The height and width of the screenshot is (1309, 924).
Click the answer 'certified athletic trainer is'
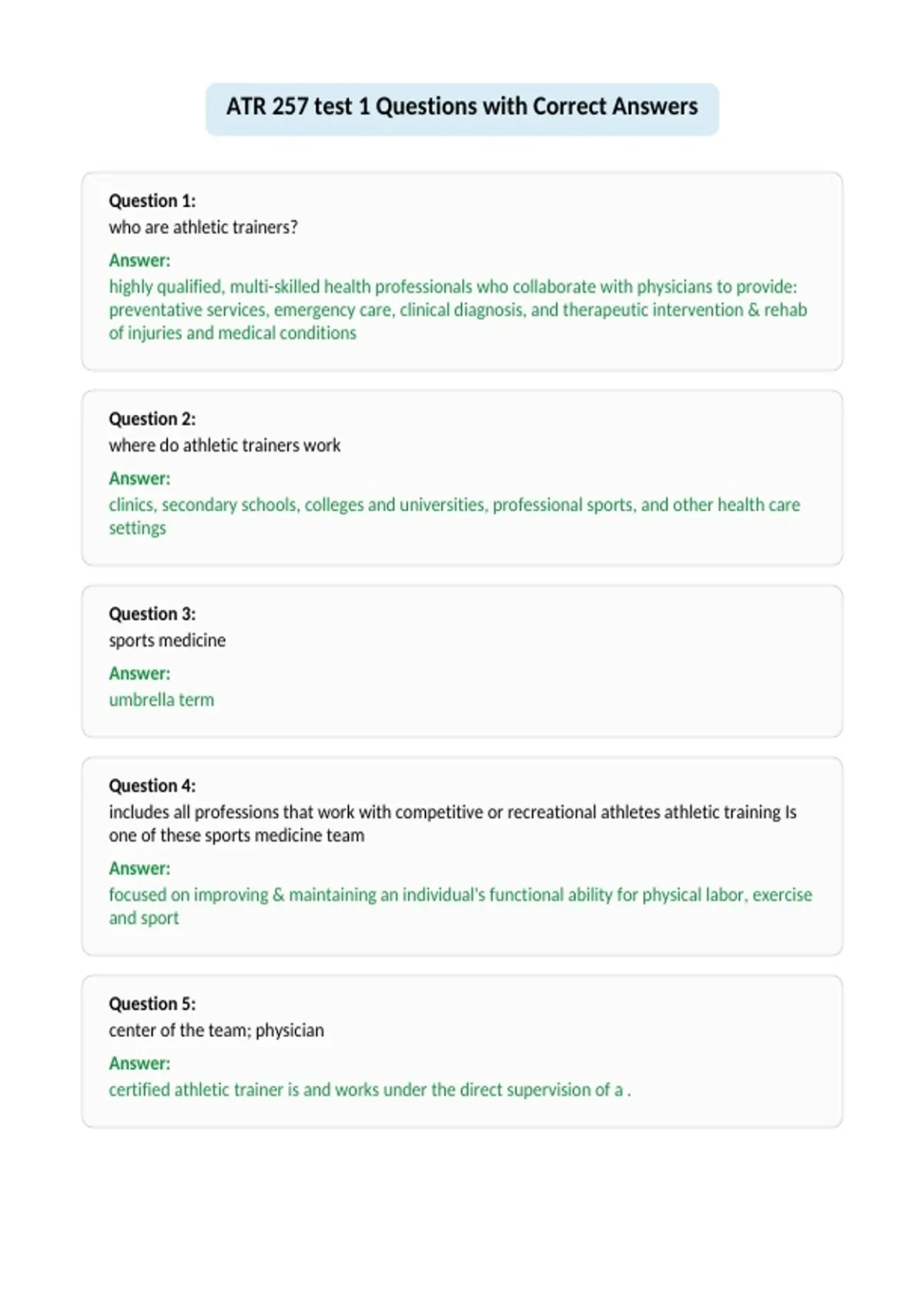370,1090
